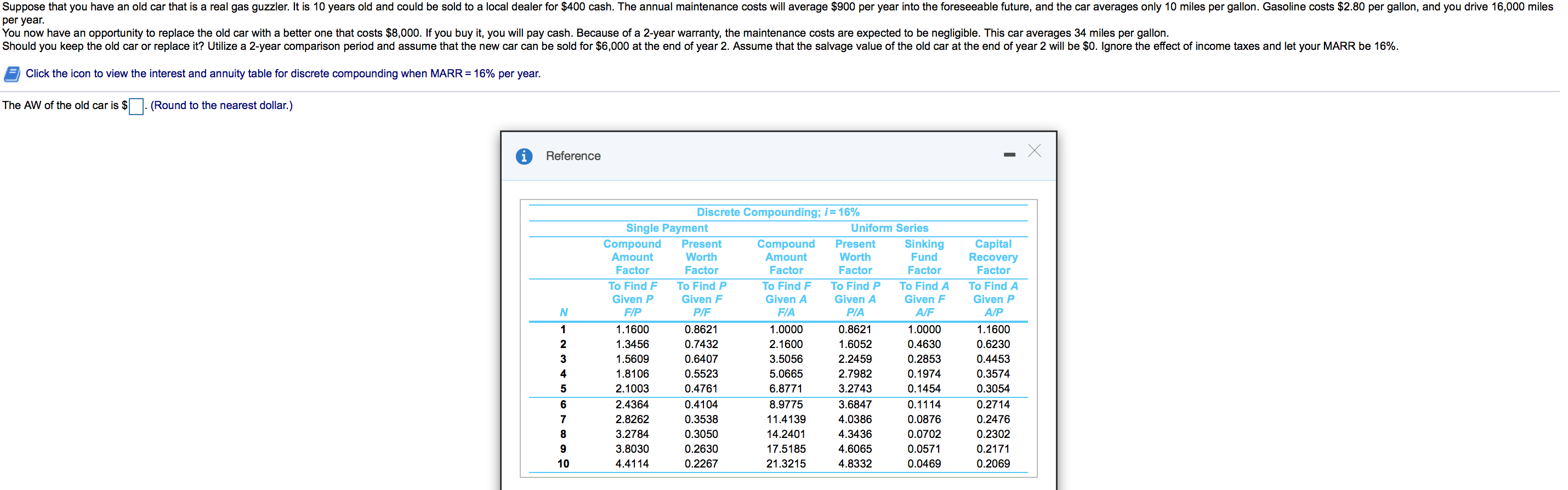
Task: Click the "A/P" column label
Action: 993,312
